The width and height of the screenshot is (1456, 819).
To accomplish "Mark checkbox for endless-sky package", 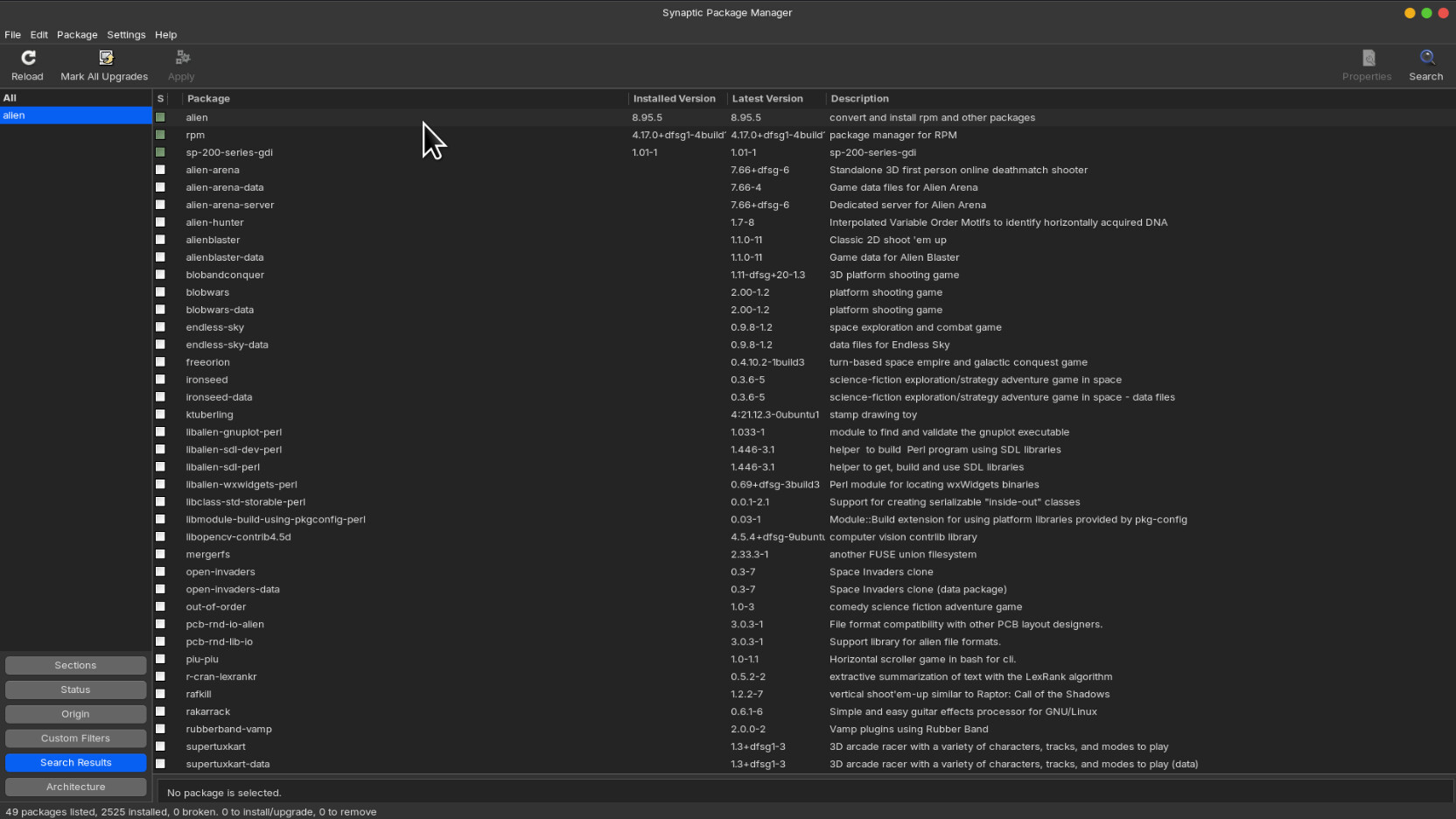I will (160, 327).
